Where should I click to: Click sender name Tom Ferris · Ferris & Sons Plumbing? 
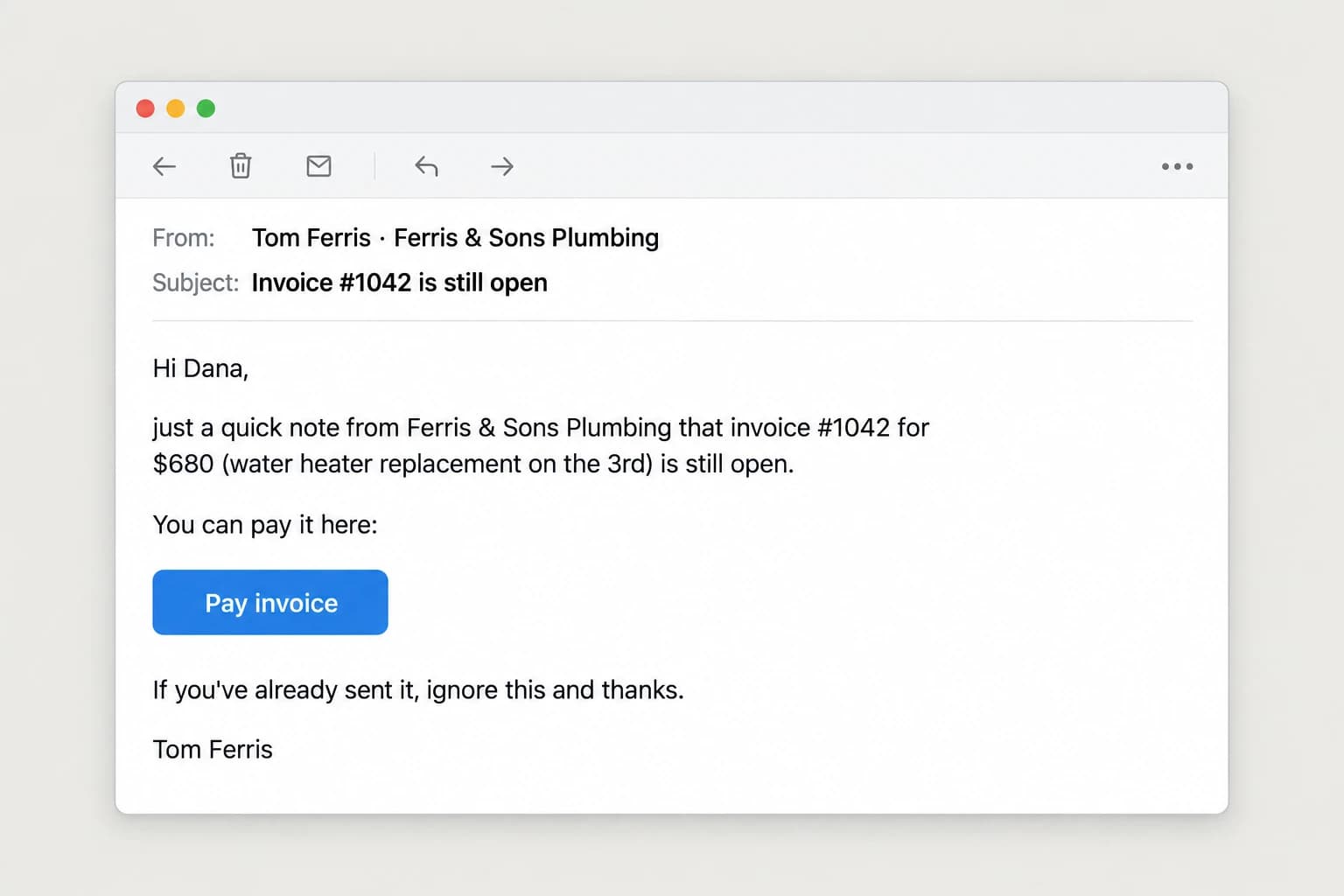[x=455, y=238]
